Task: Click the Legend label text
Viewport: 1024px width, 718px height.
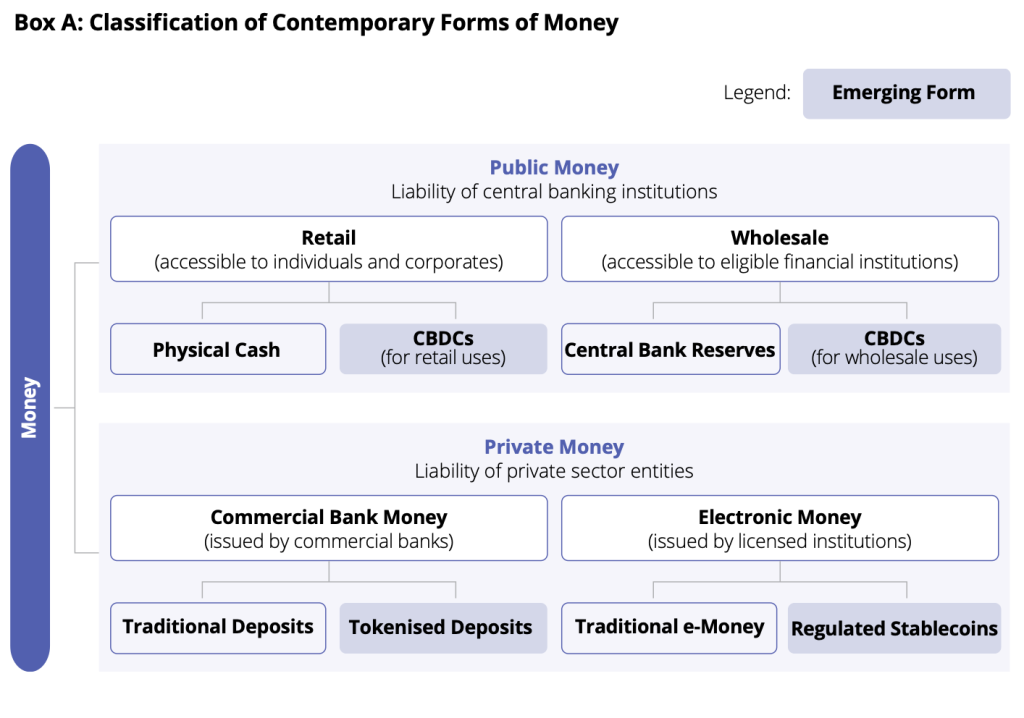Action: pyautogui.click(x=757, y=93)
